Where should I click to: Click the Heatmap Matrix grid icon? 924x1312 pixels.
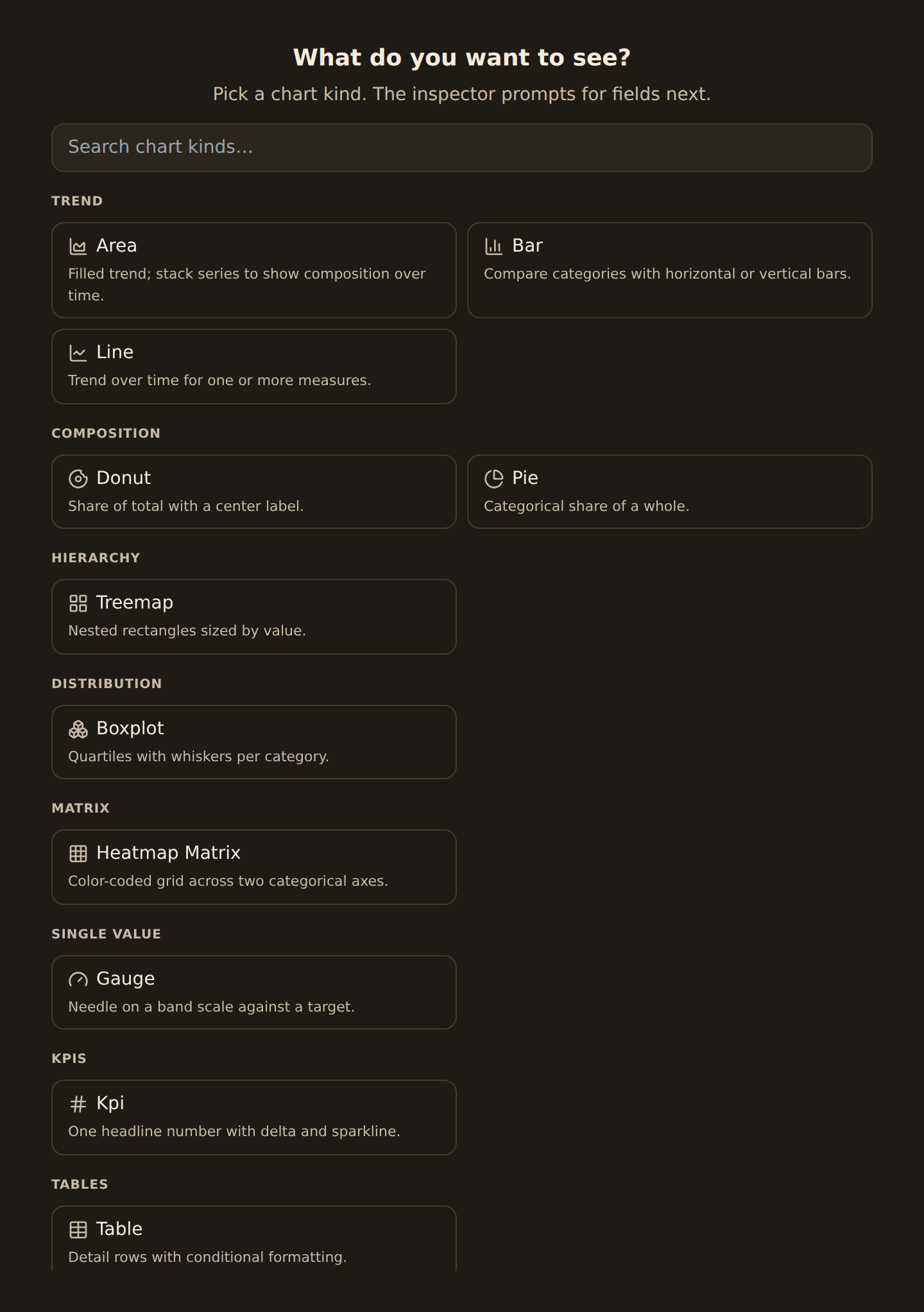click(78, 854)
